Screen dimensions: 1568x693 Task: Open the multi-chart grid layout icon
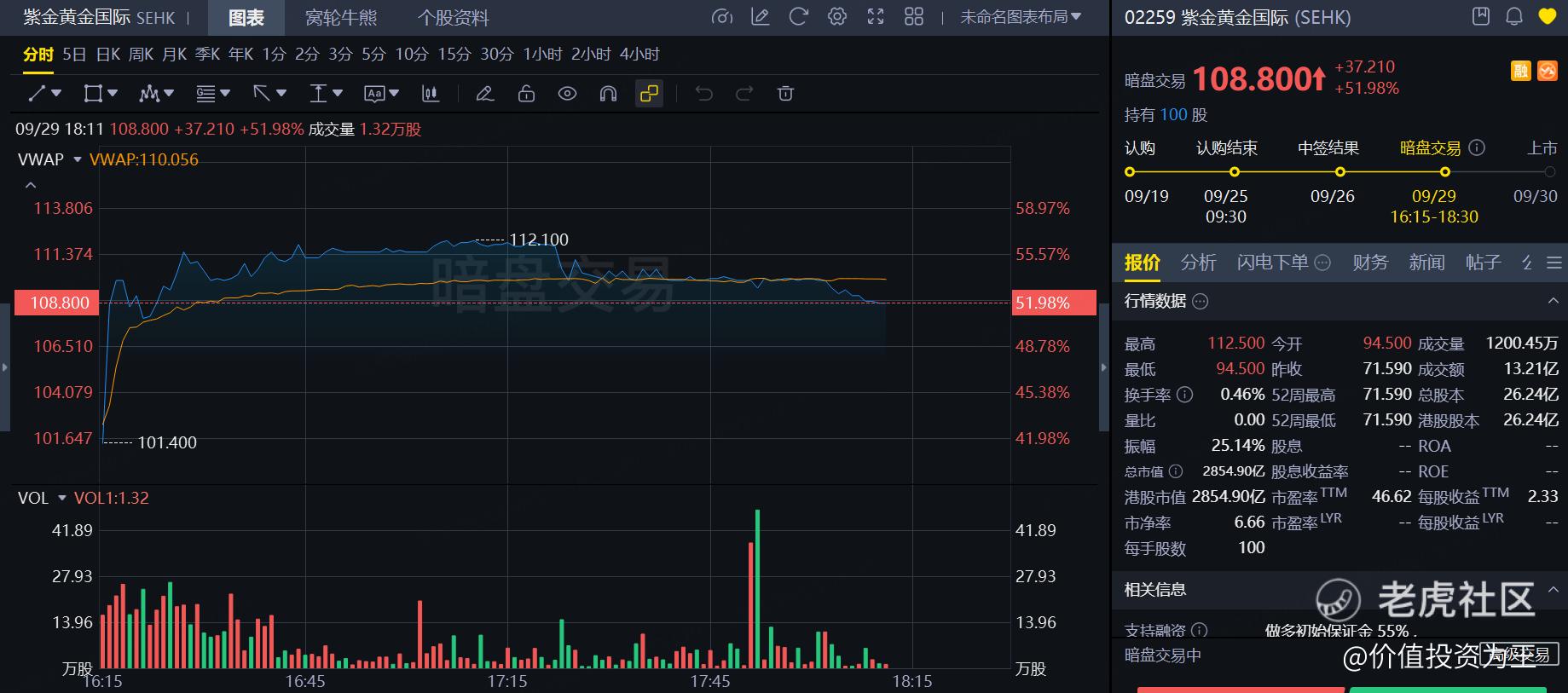coord(914,17)
